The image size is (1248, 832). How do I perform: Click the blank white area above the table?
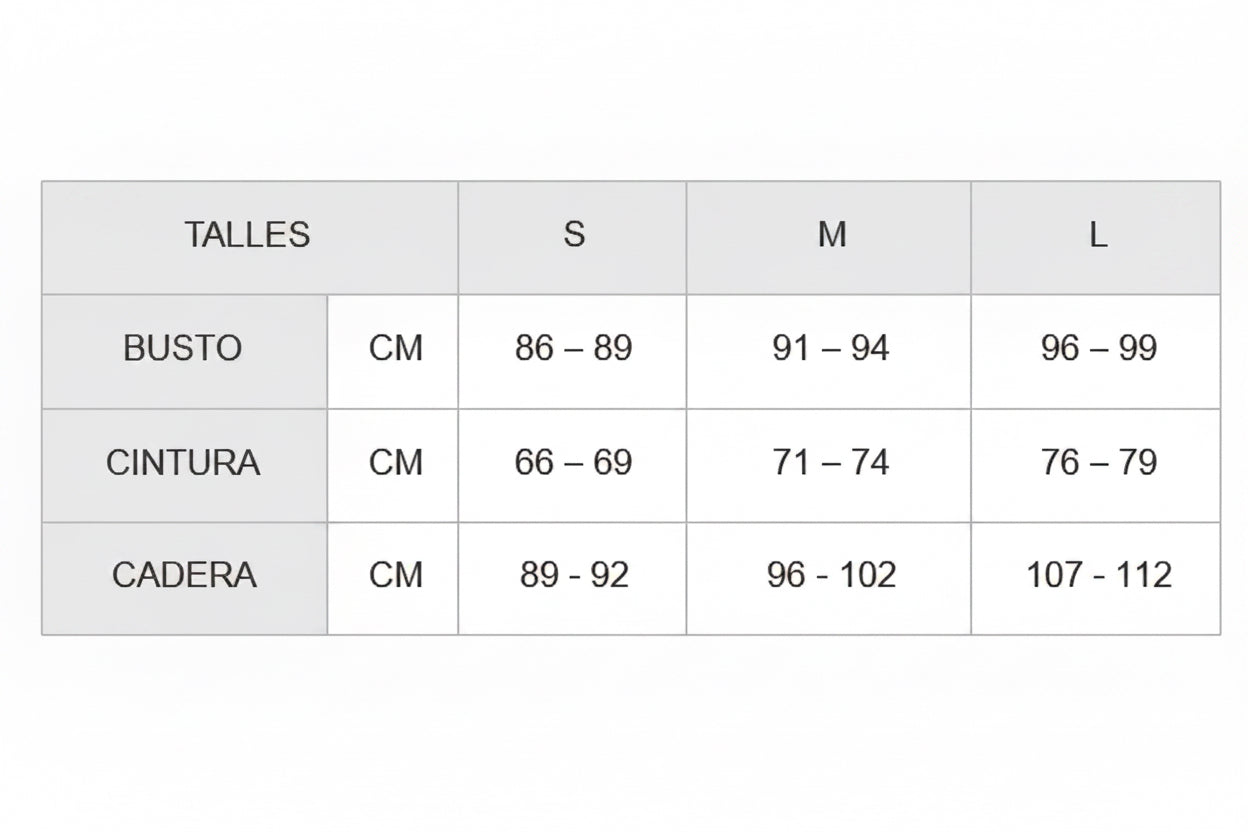pos(624,90)
